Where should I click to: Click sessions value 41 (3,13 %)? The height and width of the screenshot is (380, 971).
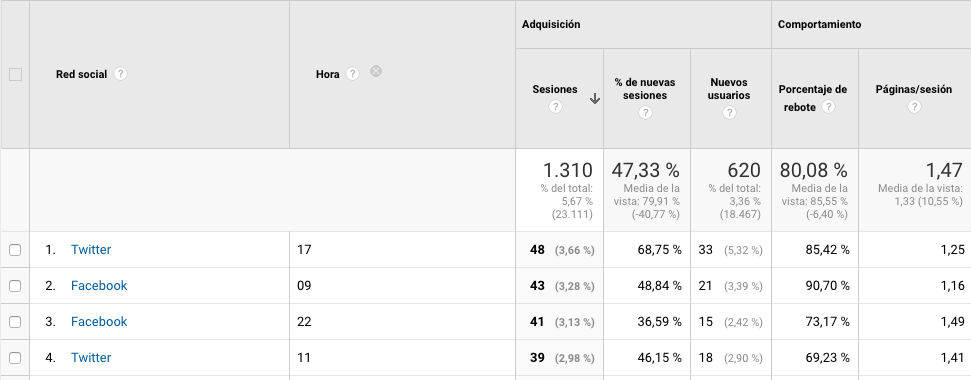point(562,321)
